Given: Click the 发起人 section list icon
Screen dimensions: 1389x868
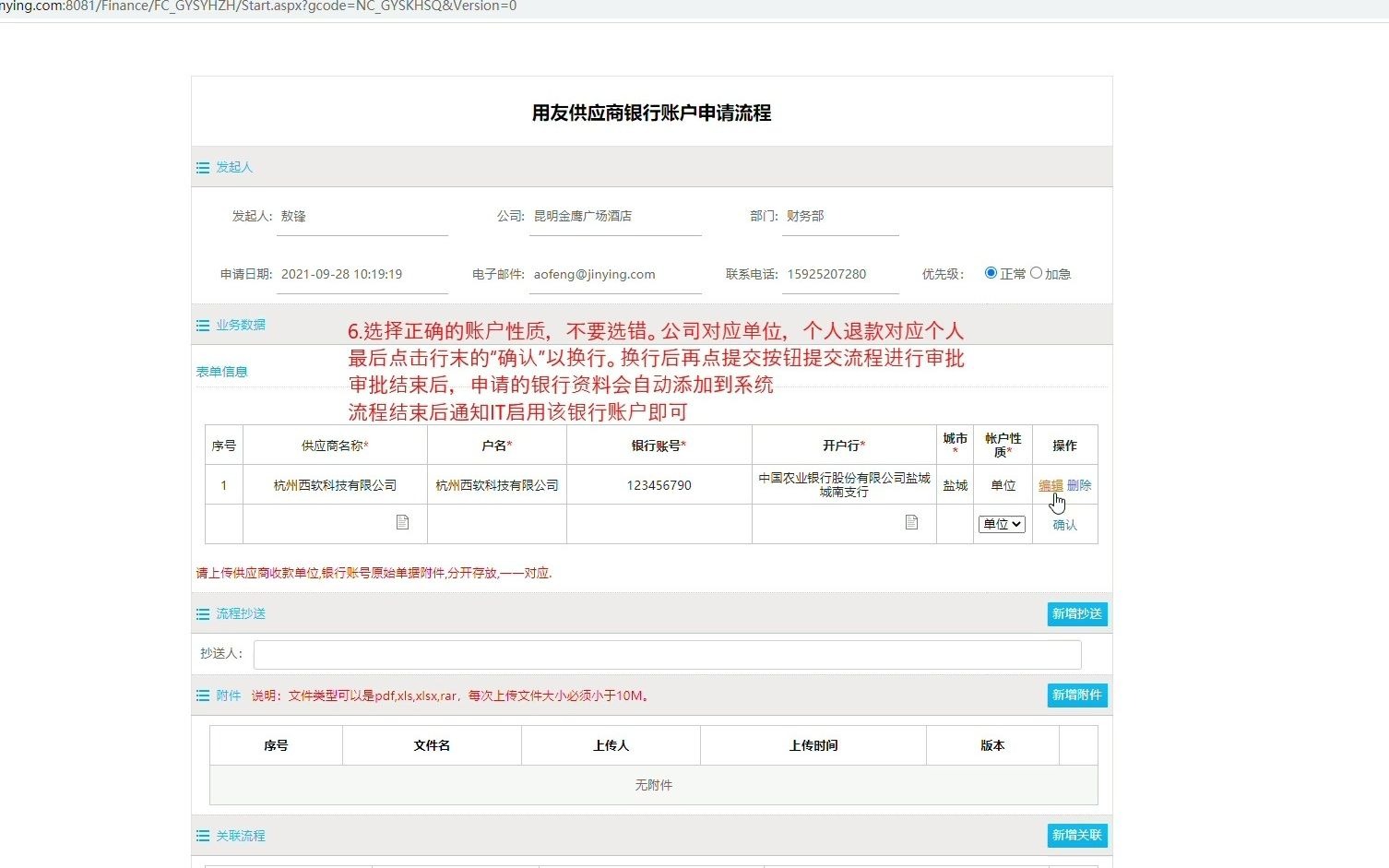Looking at the screenshot, I should click(203, 168).
